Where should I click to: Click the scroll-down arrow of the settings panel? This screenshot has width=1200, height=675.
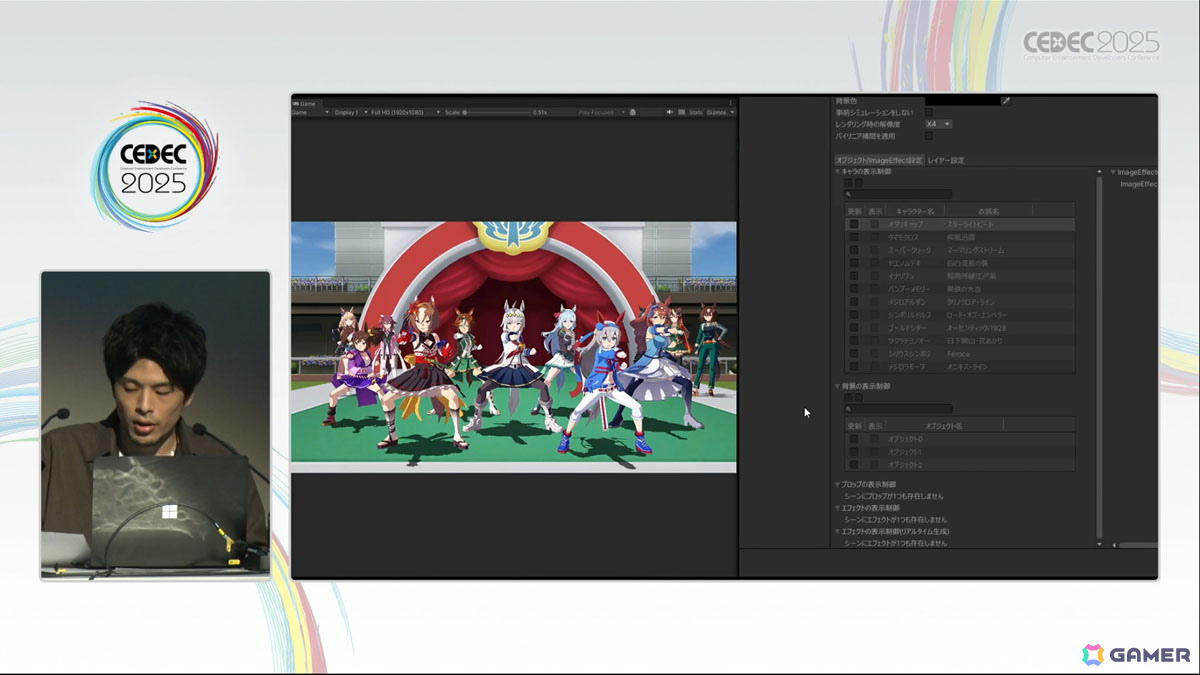point(1100,544)
